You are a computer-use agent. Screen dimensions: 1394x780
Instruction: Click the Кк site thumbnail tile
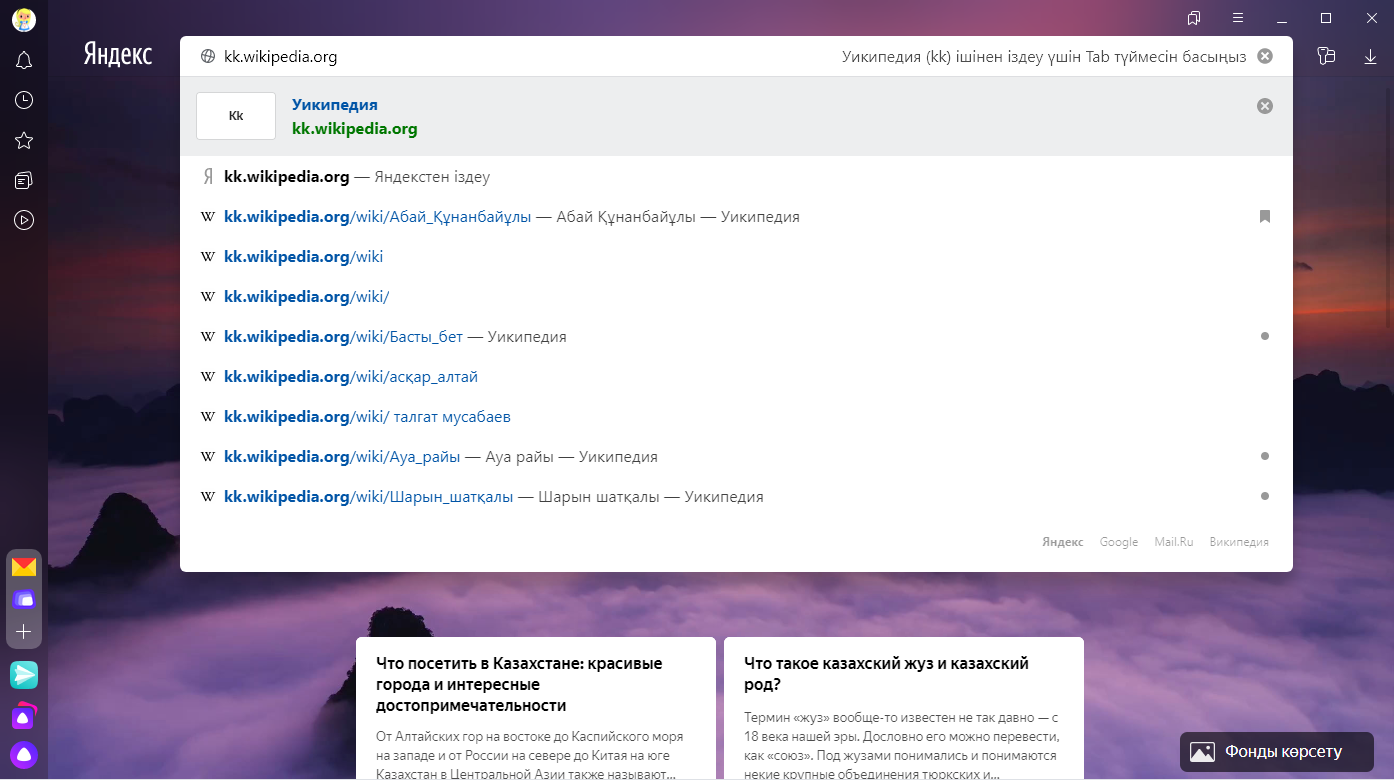pos(236,116)
